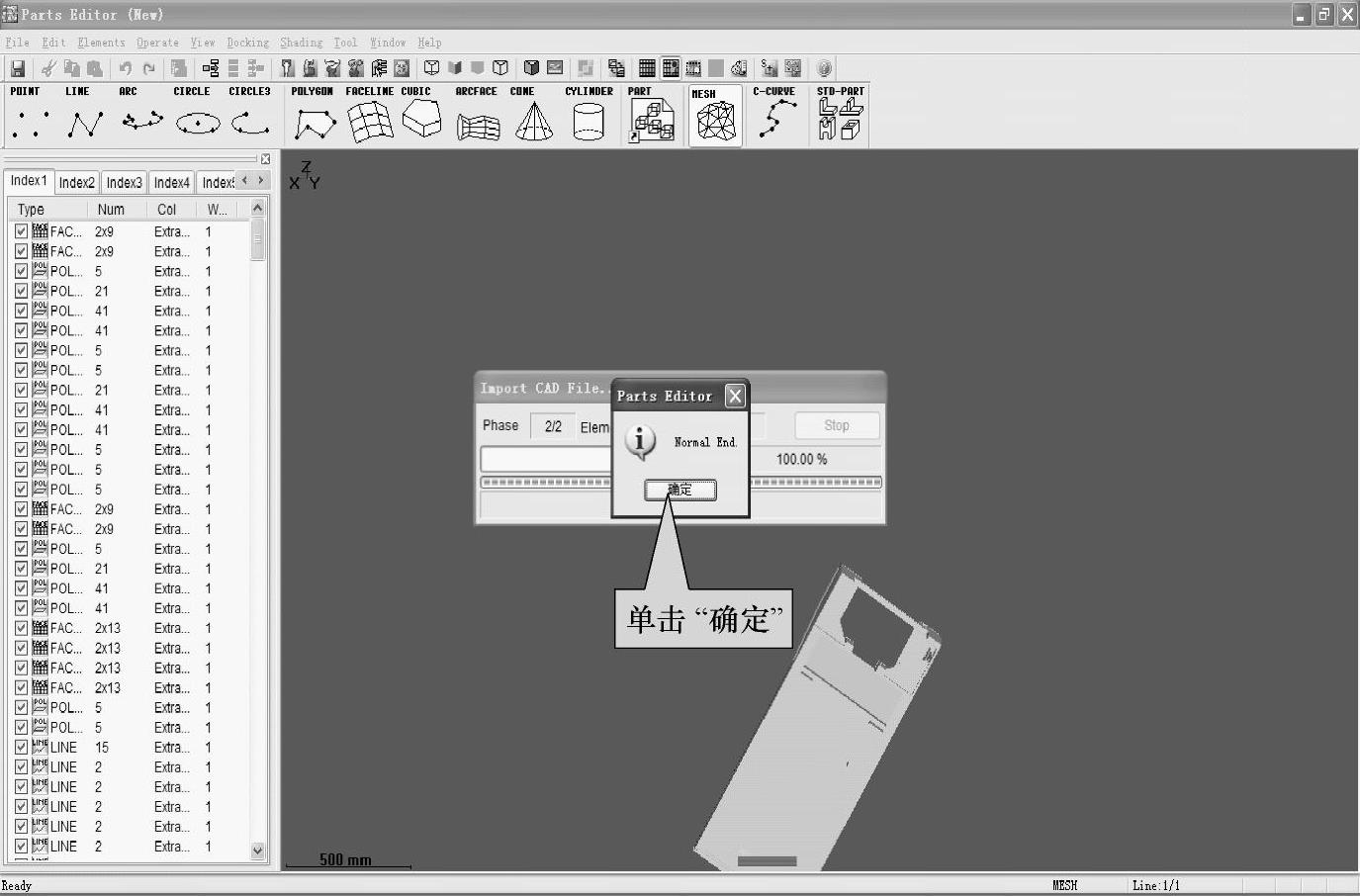
Task: Click the Ready status bar text
Action: [17, 885]
